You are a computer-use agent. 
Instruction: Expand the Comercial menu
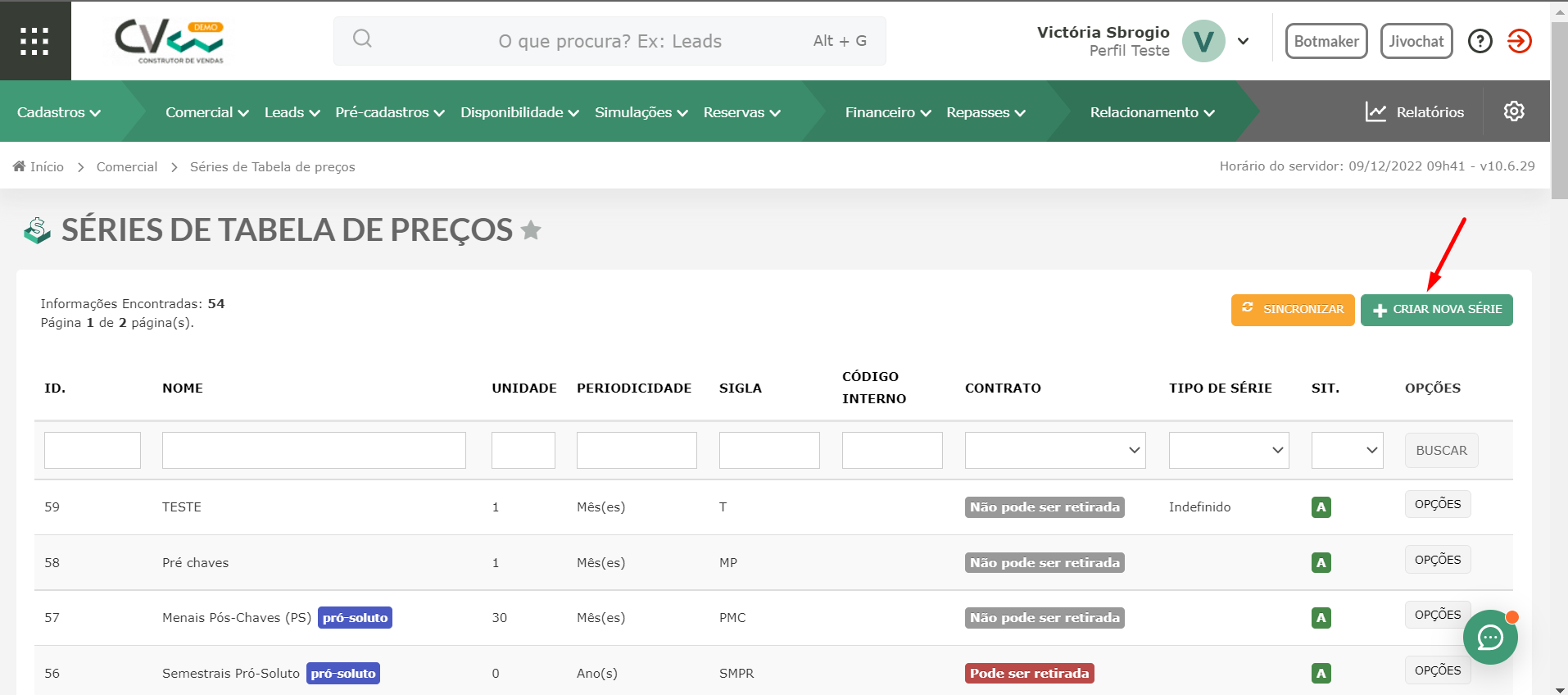pos(206,112)
